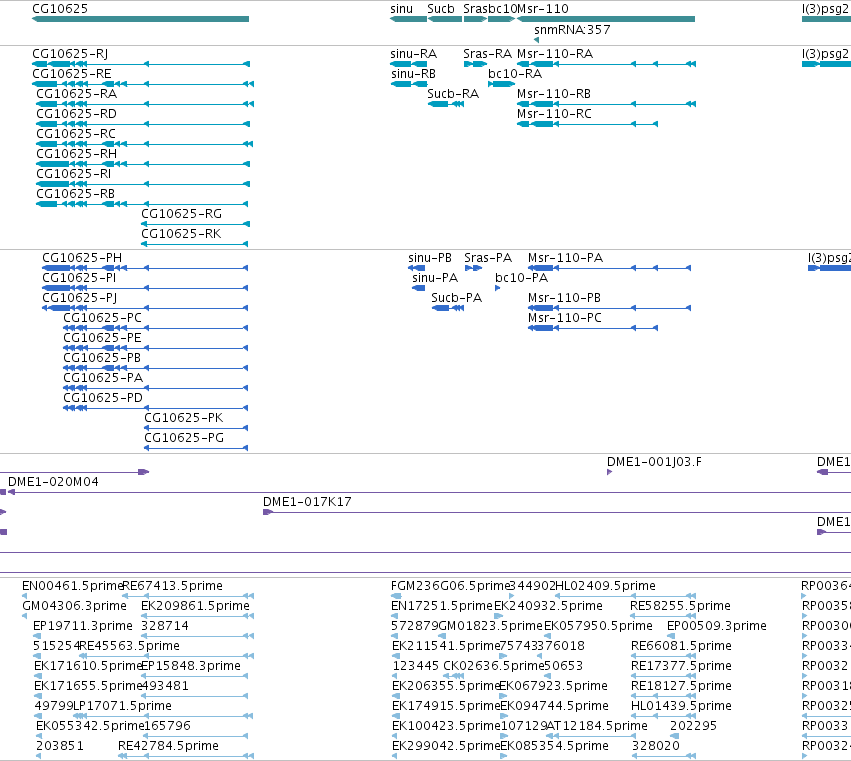This screenshot has width=851, height=761.
Task: Select EST RE42784.5prime
Action: [x=186, y=756]
